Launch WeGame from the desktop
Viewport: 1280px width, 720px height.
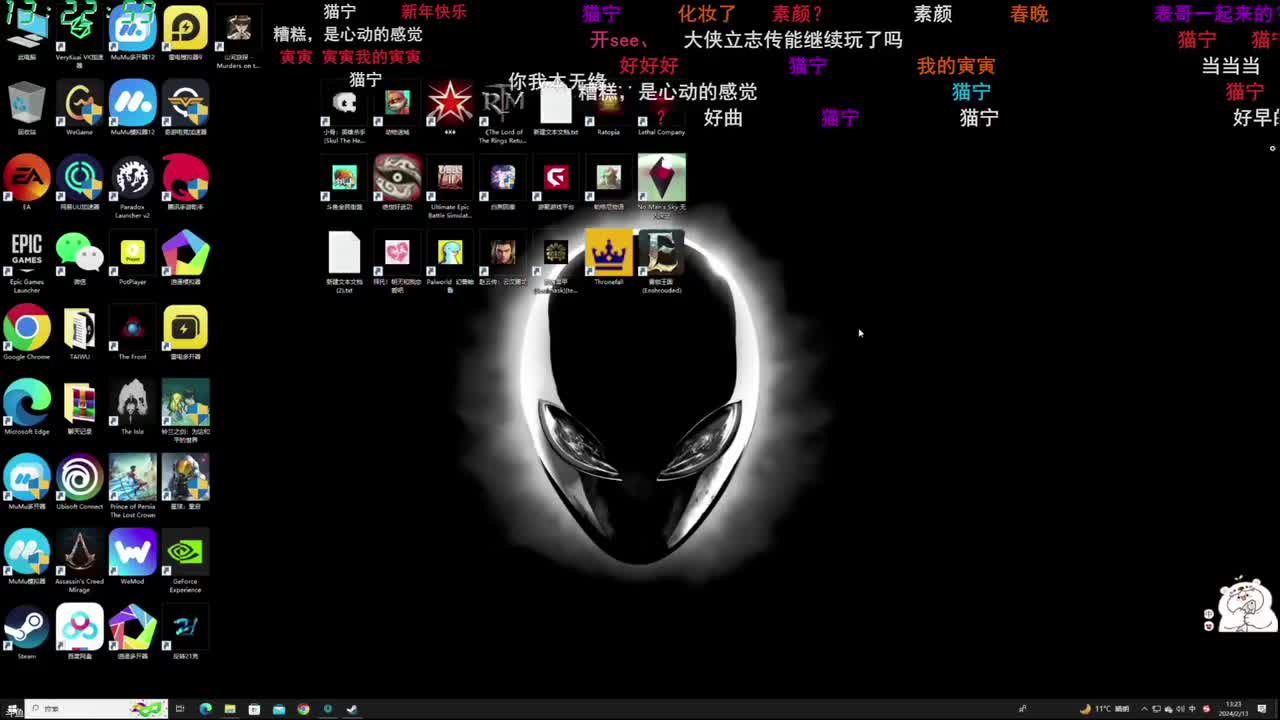pyautogui.click(x=80, y=108)
